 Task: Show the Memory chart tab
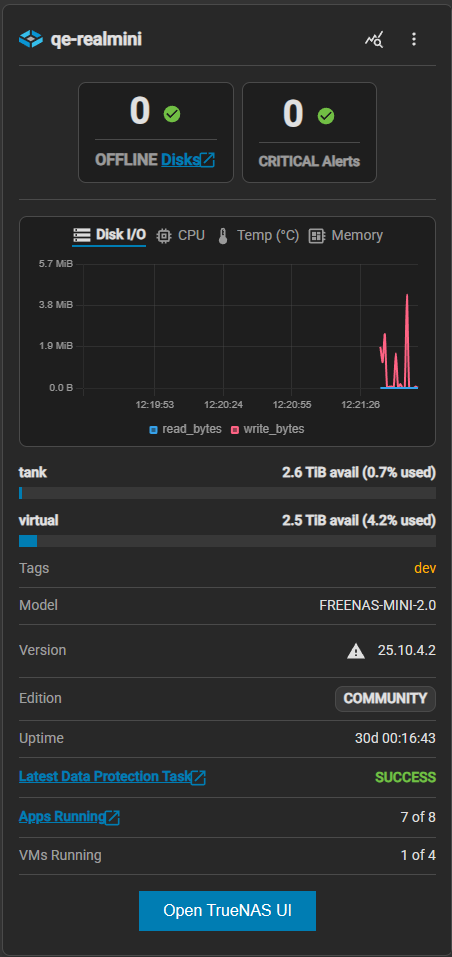pyautogui.click(x=346, y=236)
